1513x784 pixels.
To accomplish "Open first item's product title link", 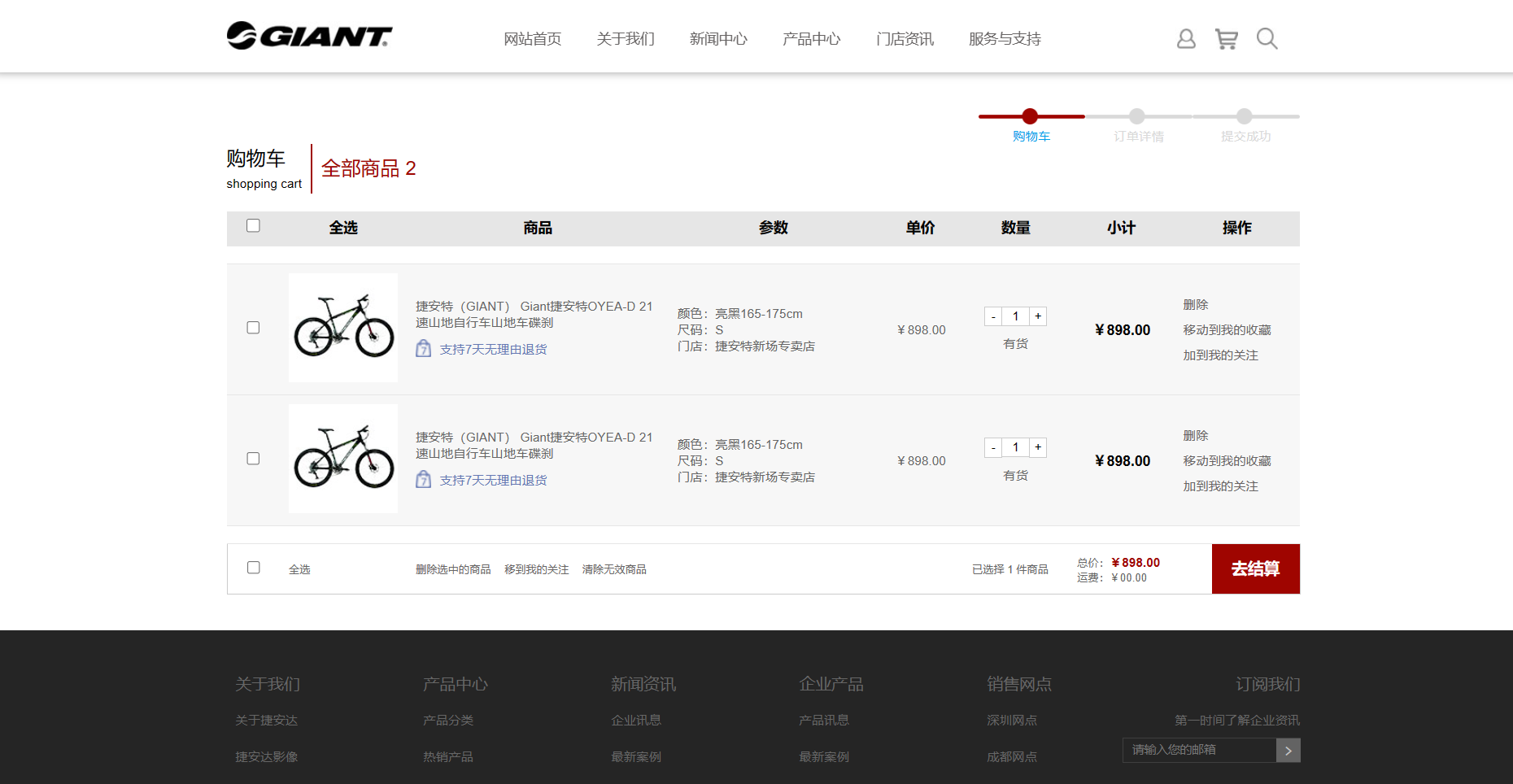I will click(x=534, y=315).
